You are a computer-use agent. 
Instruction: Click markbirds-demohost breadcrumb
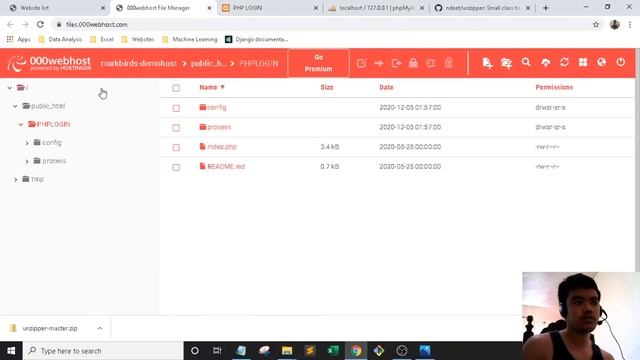[139, 63]
